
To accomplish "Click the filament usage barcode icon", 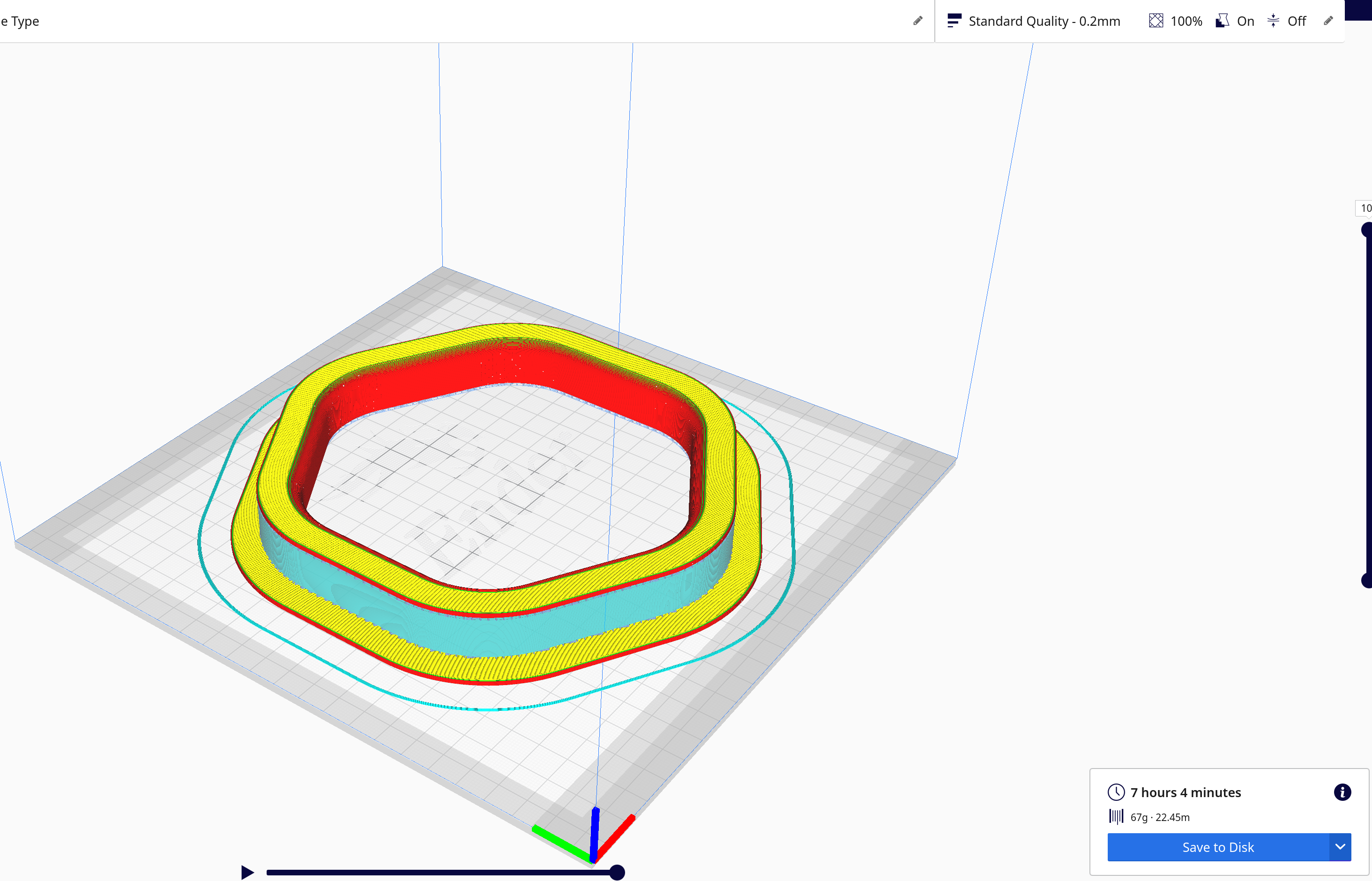I will pyautogui.click(x=1116, y=817).
